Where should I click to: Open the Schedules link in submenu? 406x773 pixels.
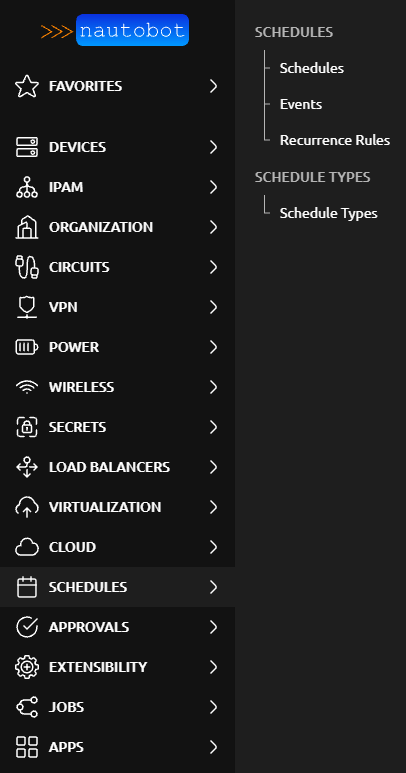311,68
